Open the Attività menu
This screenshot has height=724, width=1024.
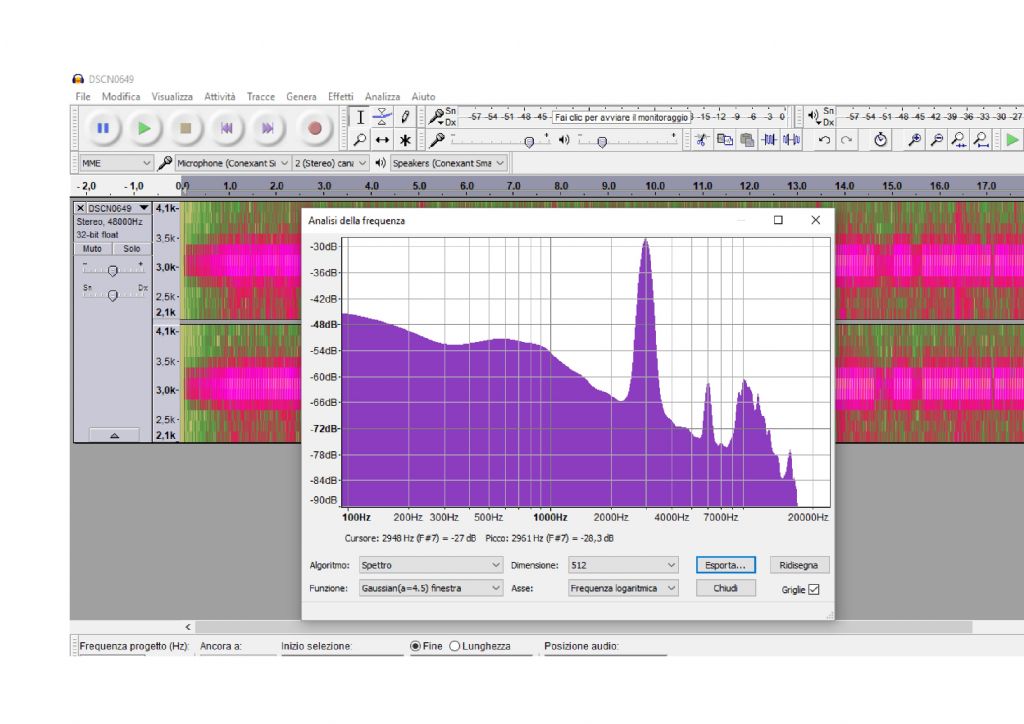(219, 97)
